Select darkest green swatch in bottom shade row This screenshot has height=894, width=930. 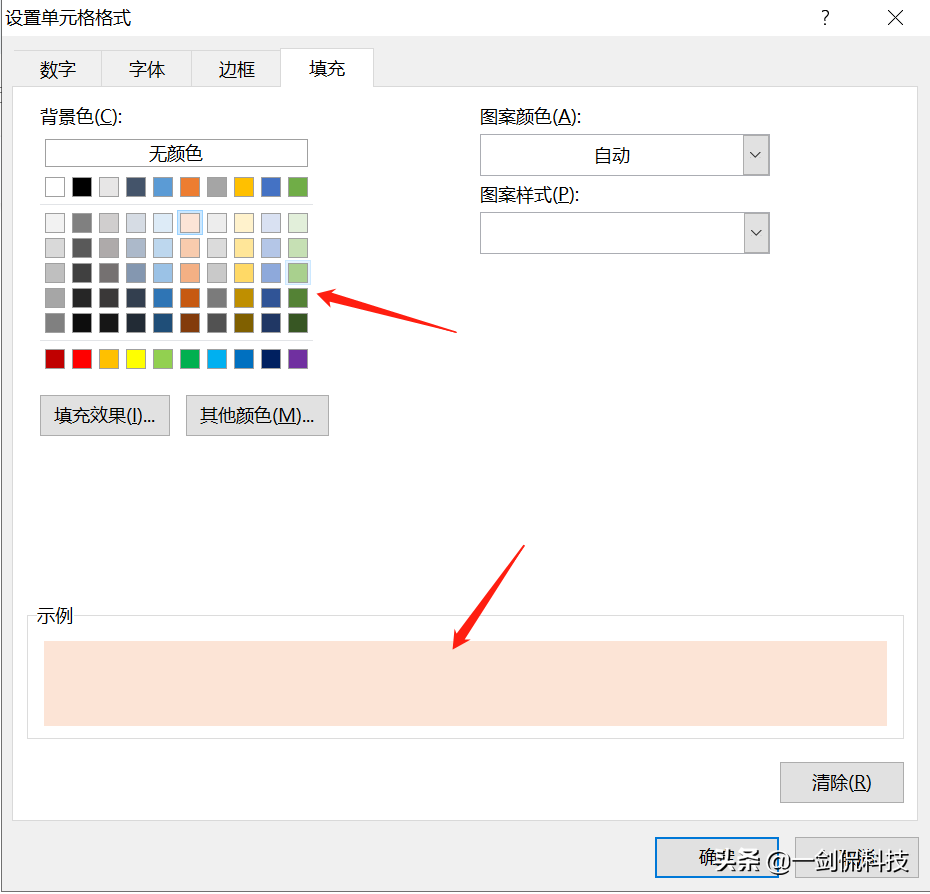click(298, 323)
